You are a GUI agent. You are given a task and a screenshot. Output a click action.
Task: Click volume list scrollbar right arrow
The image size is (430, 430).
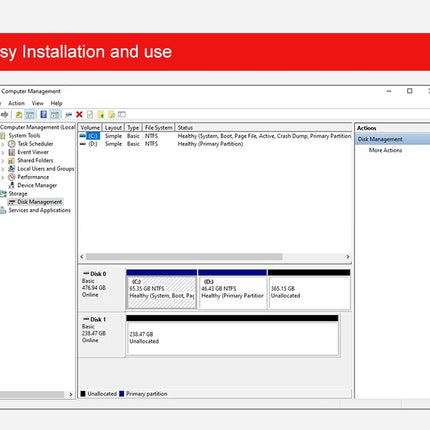click(348, 257)
